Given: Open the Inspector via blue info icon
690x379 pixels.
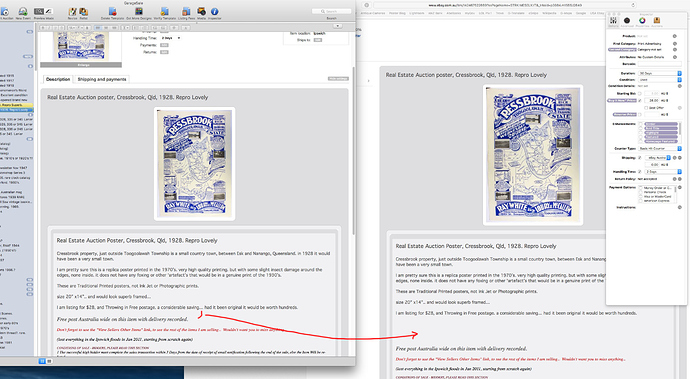Looking at the screenshot, I should [x=214, y=11].
